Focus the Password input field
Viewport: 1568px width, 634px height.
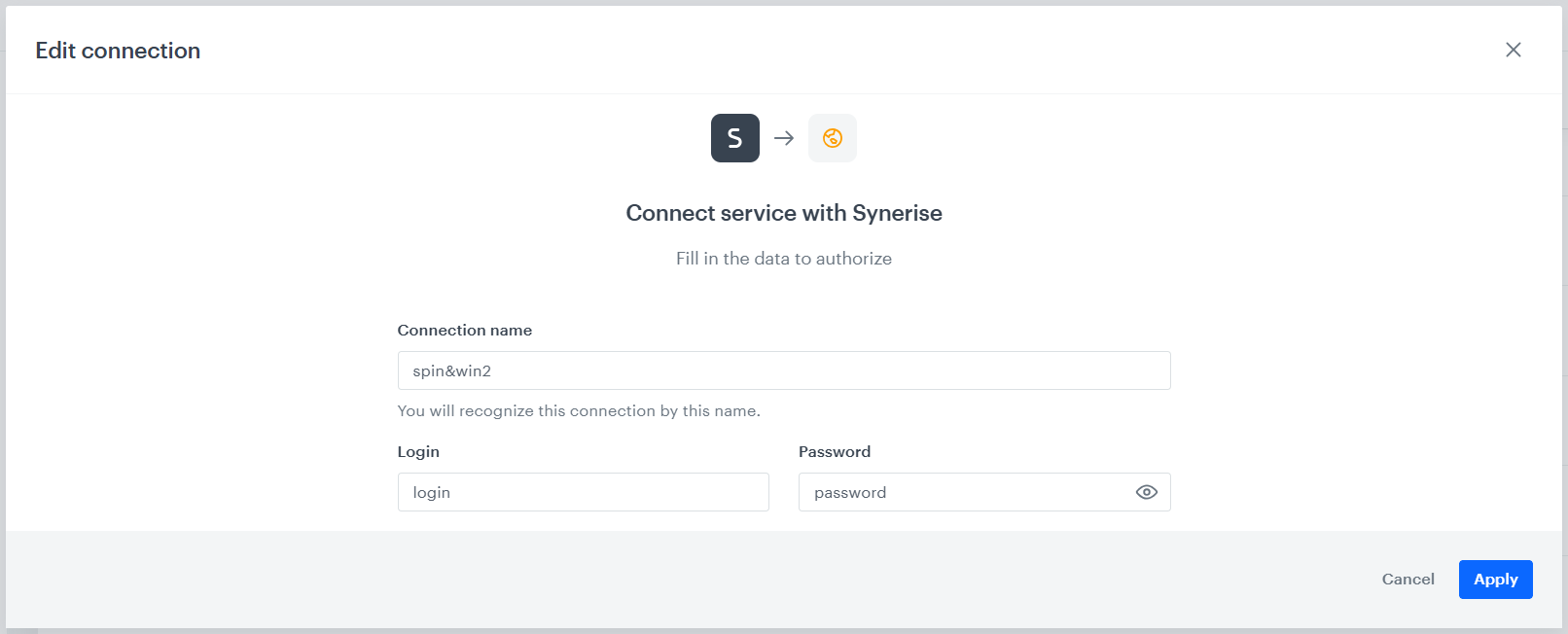pyautogui.click(x=984, y=492)
